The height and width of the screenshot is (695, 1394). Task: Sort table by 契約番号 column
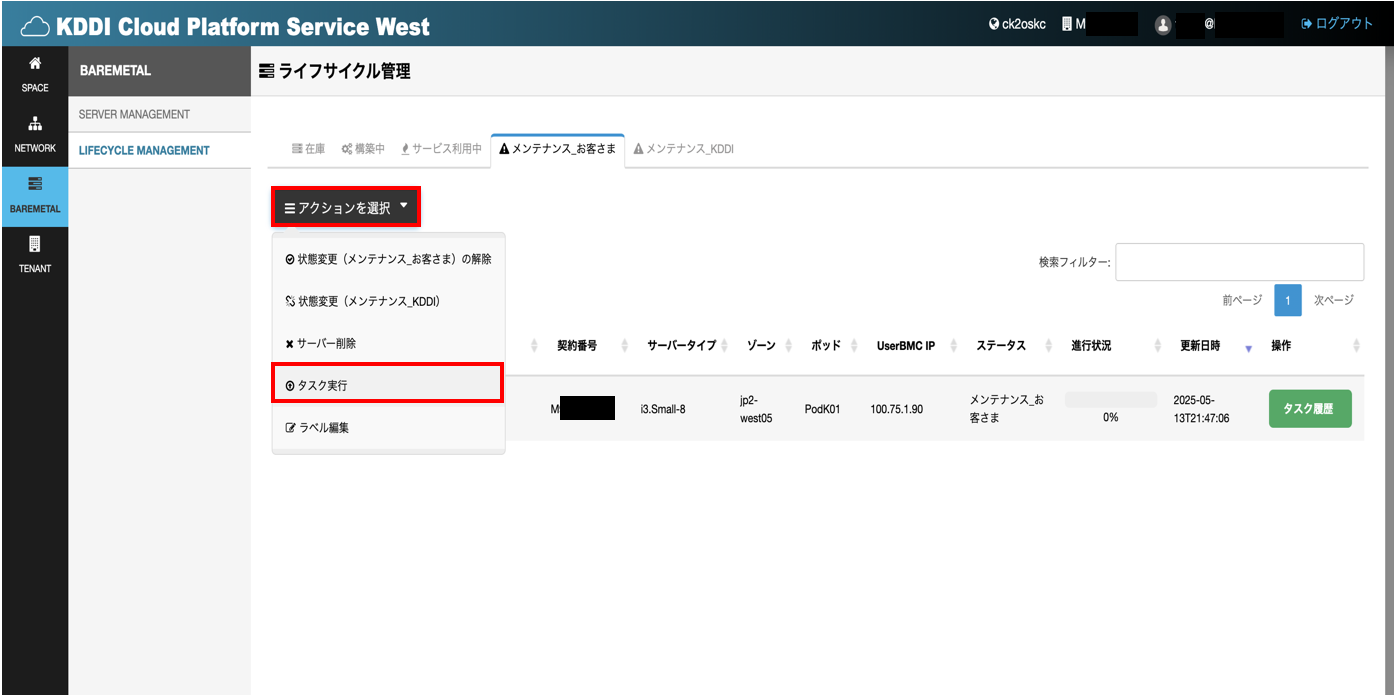(x=577, y=346)
